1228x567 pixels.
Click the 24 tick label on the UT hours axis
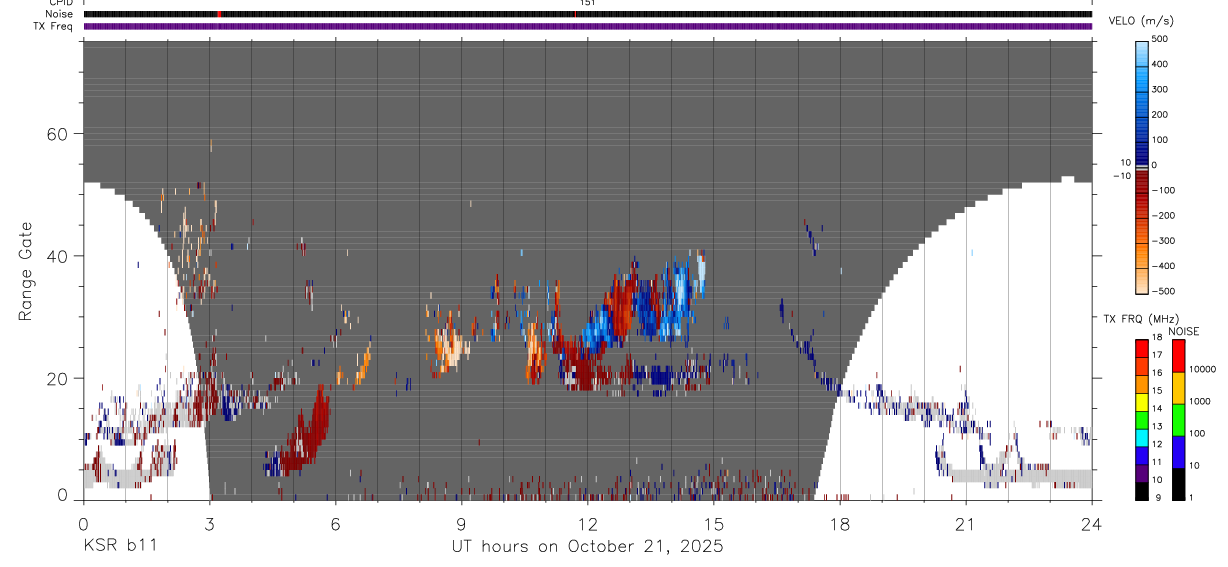tap(1091, 524)
